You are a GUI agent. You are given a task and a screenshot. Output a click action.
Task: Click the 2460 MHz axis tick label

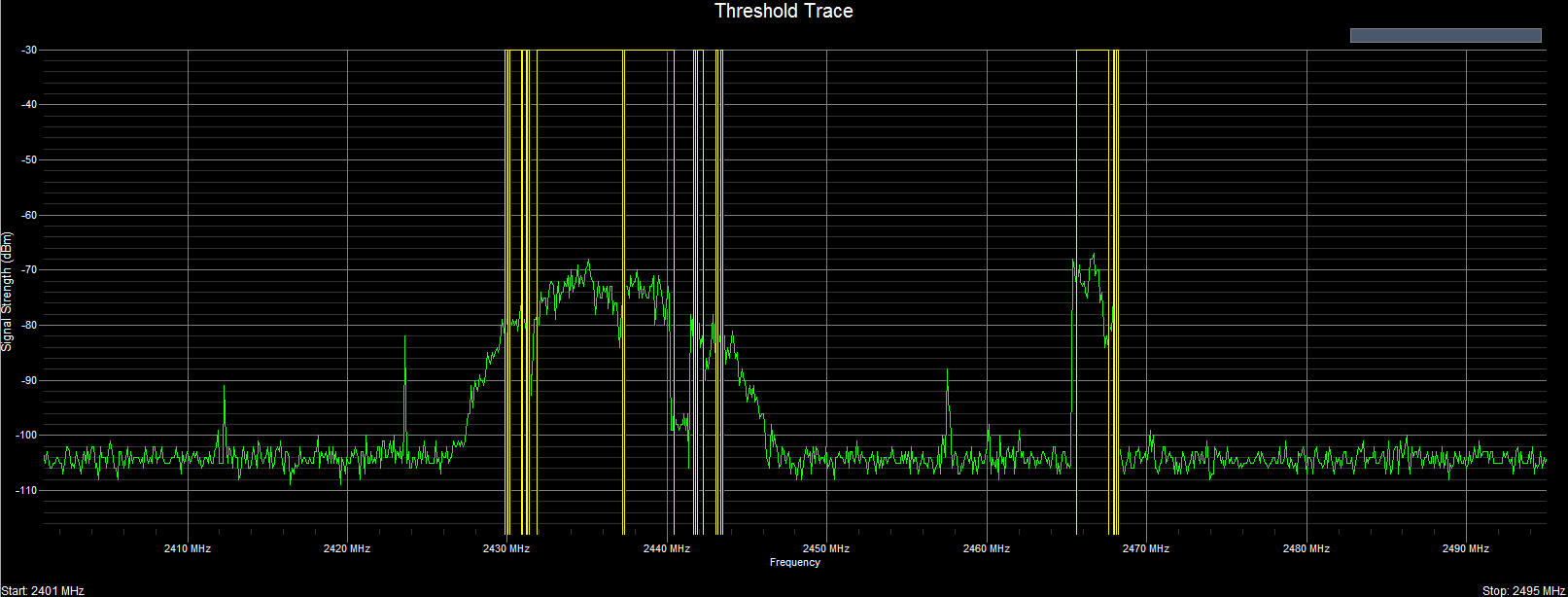(987, 548)
